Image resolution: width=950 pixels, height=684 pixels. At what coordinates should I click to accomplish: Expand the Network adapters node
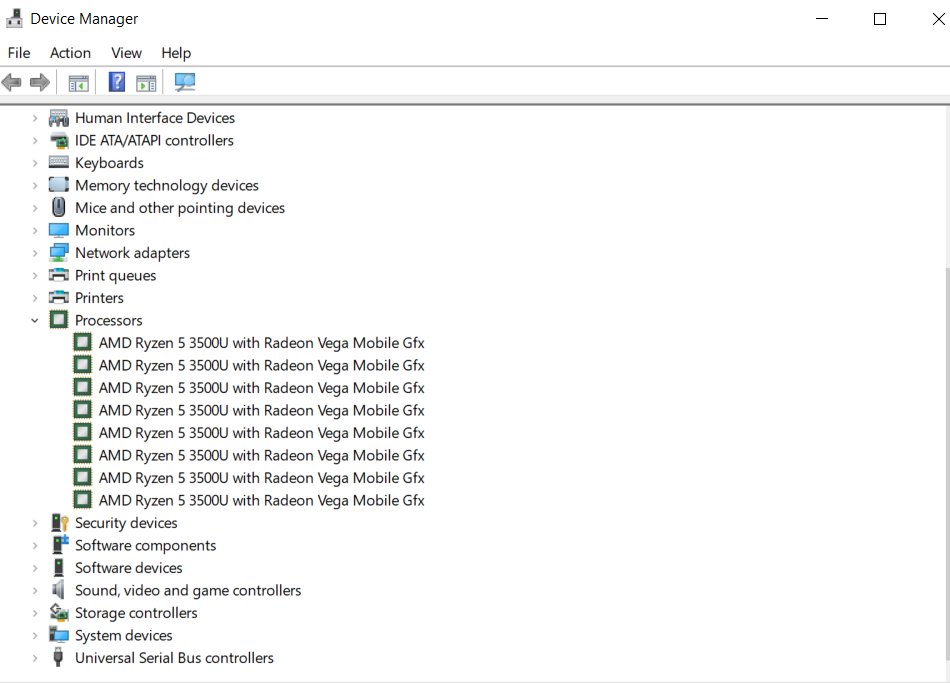(x=35, y=253)
